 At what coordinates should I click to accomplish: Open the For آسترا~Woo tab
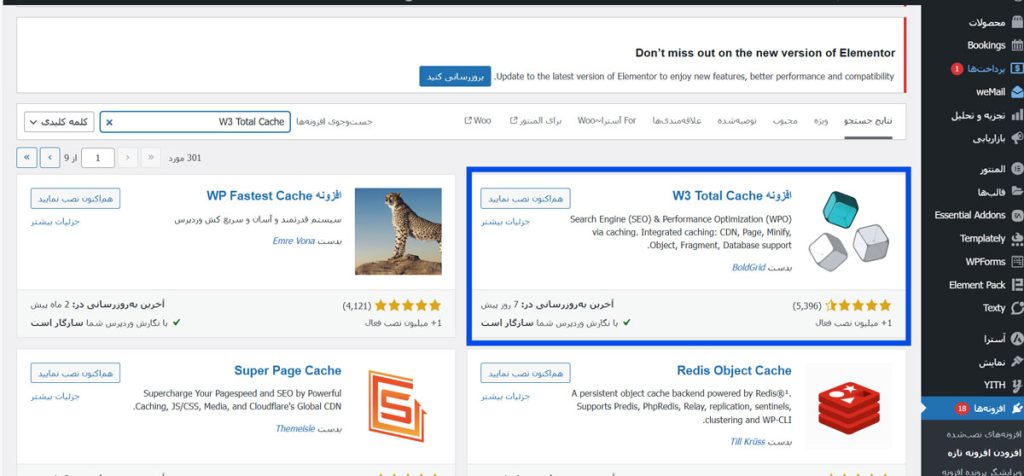[x=607, y=121]
